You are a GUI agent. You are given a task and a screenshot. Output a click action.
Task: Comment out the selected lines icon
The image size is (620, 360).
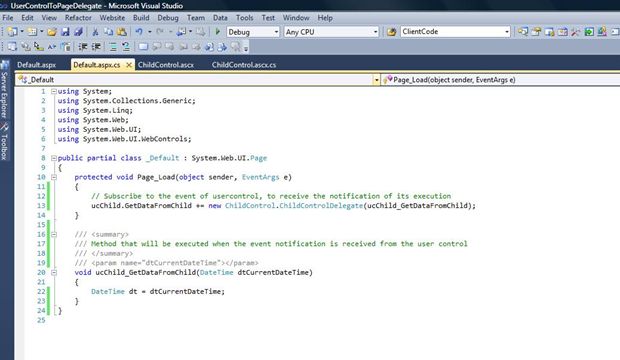[113, 47]
